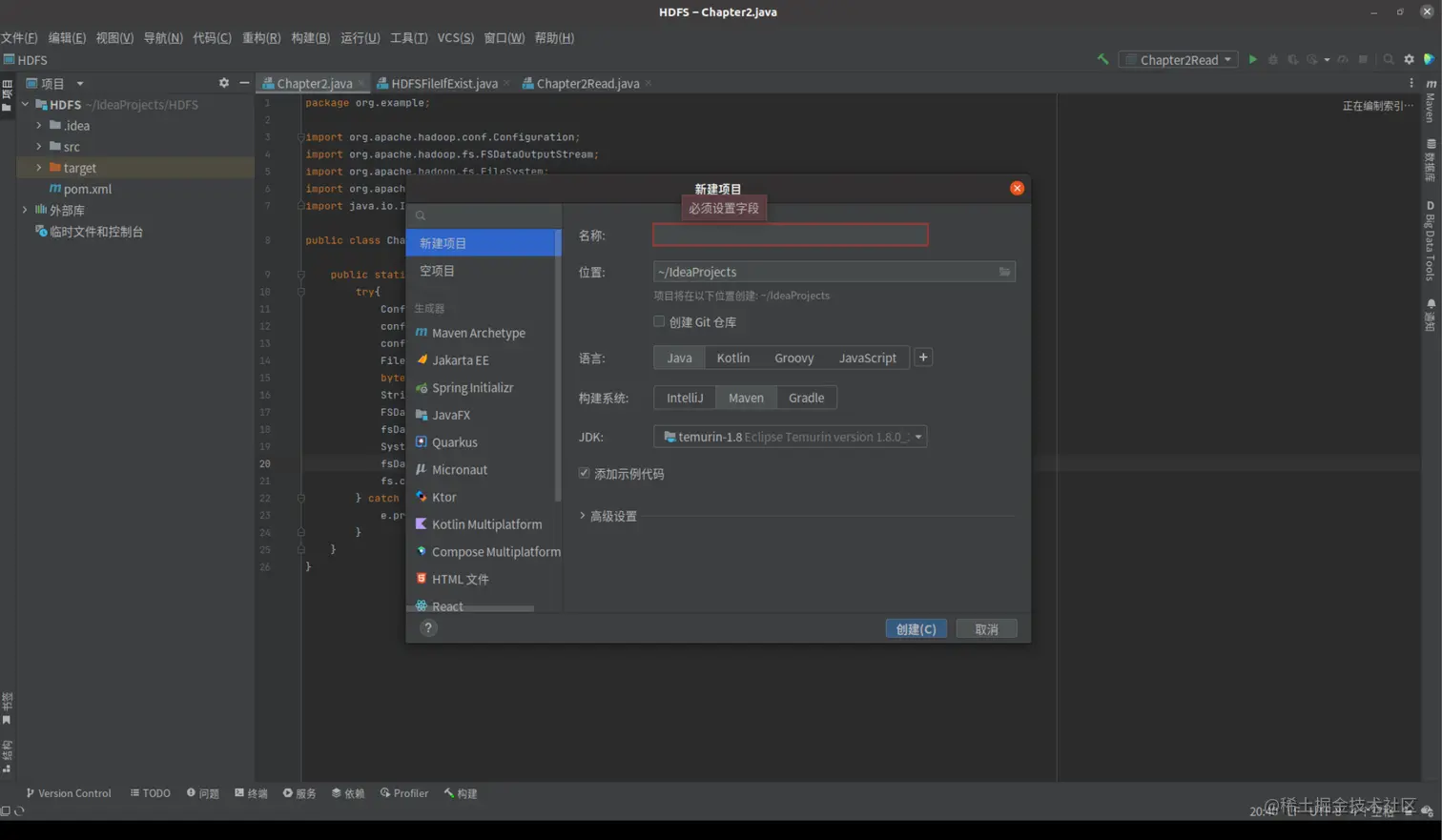Image resolution: width=1442 pixels, height=840 pixels.
Task: Open Search Everywhere magnifier icon
Action: (1389, 59)
